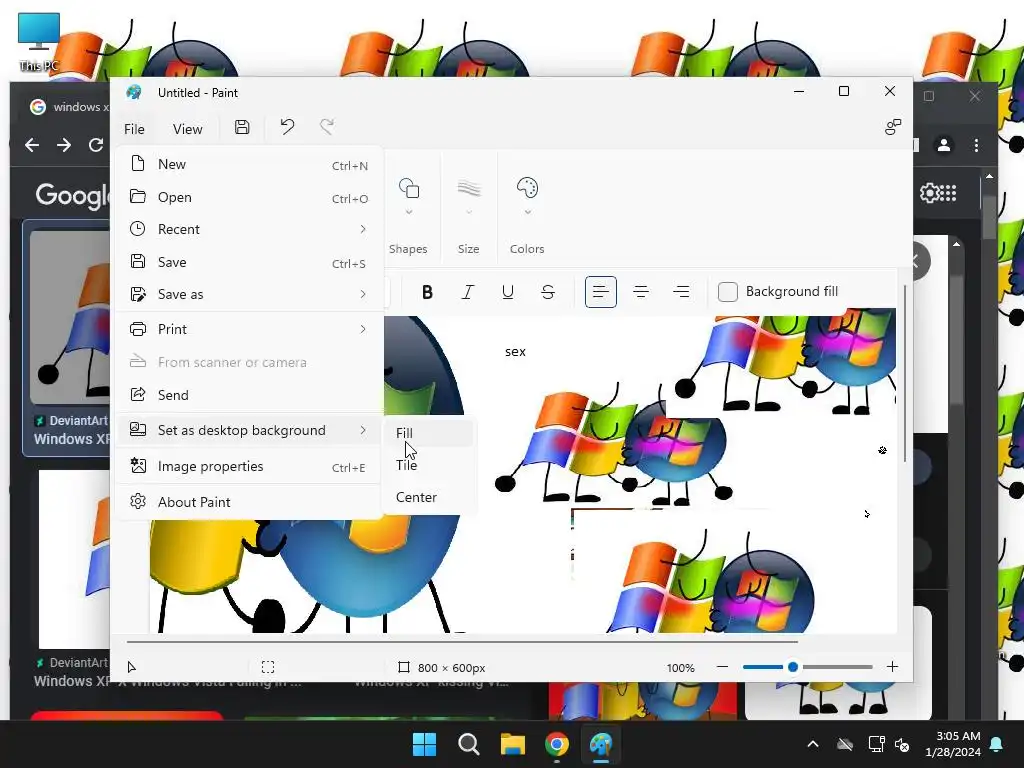
Task: Expand the Save as submenu arrow
Action: point(363,295)
